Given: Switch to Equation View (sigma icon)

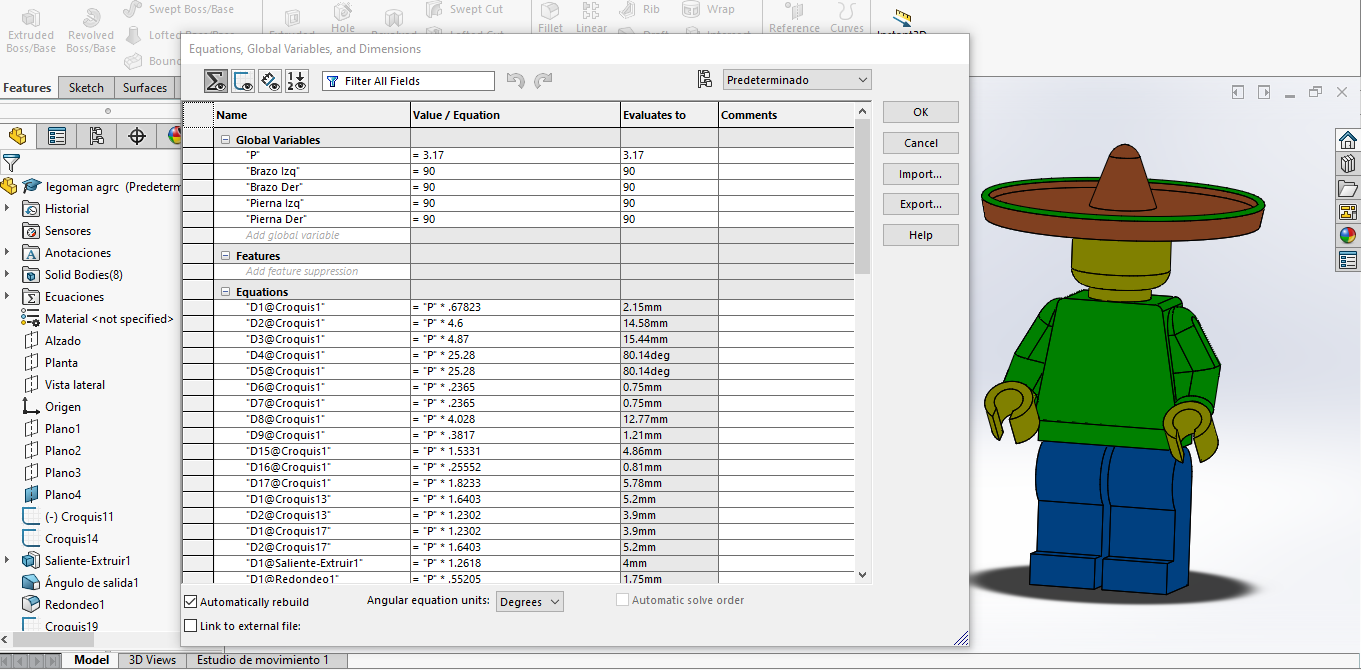Looking at the screenshot, I should click(x=215, y=81).
